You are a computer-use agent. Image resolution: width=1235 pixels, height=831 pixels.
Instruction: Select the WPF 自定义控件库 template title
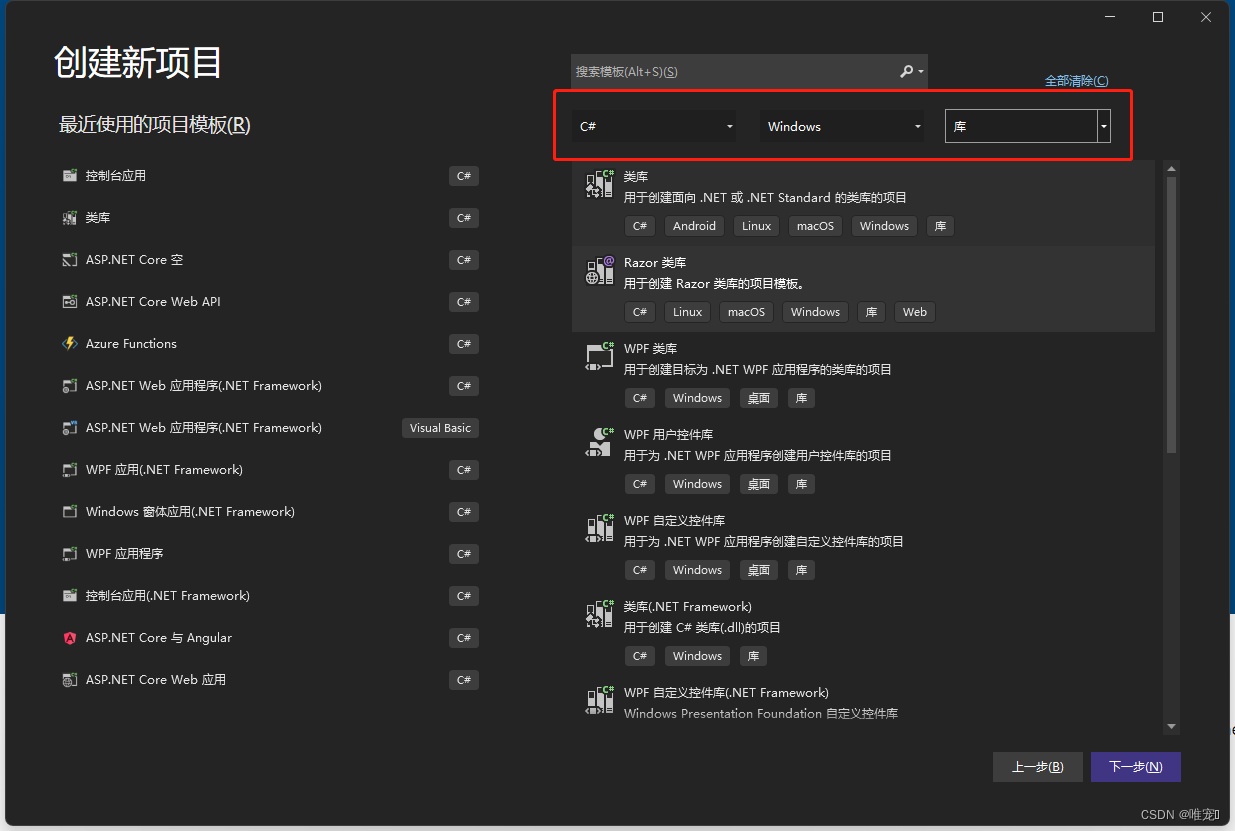(675, 520)
